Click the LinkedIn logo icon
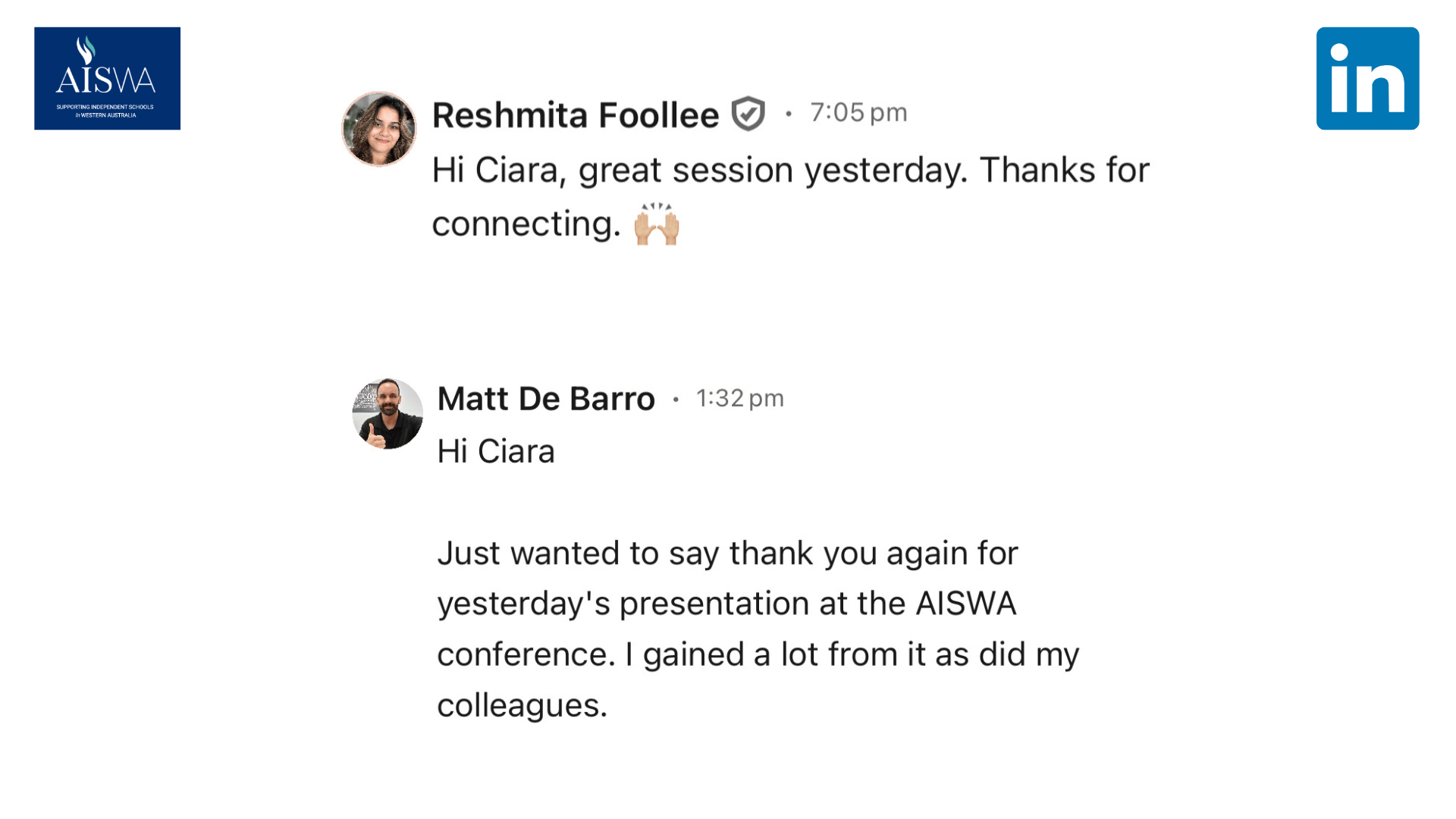1456x819 pixels. pyautogui.click(x=1367, y=78)
